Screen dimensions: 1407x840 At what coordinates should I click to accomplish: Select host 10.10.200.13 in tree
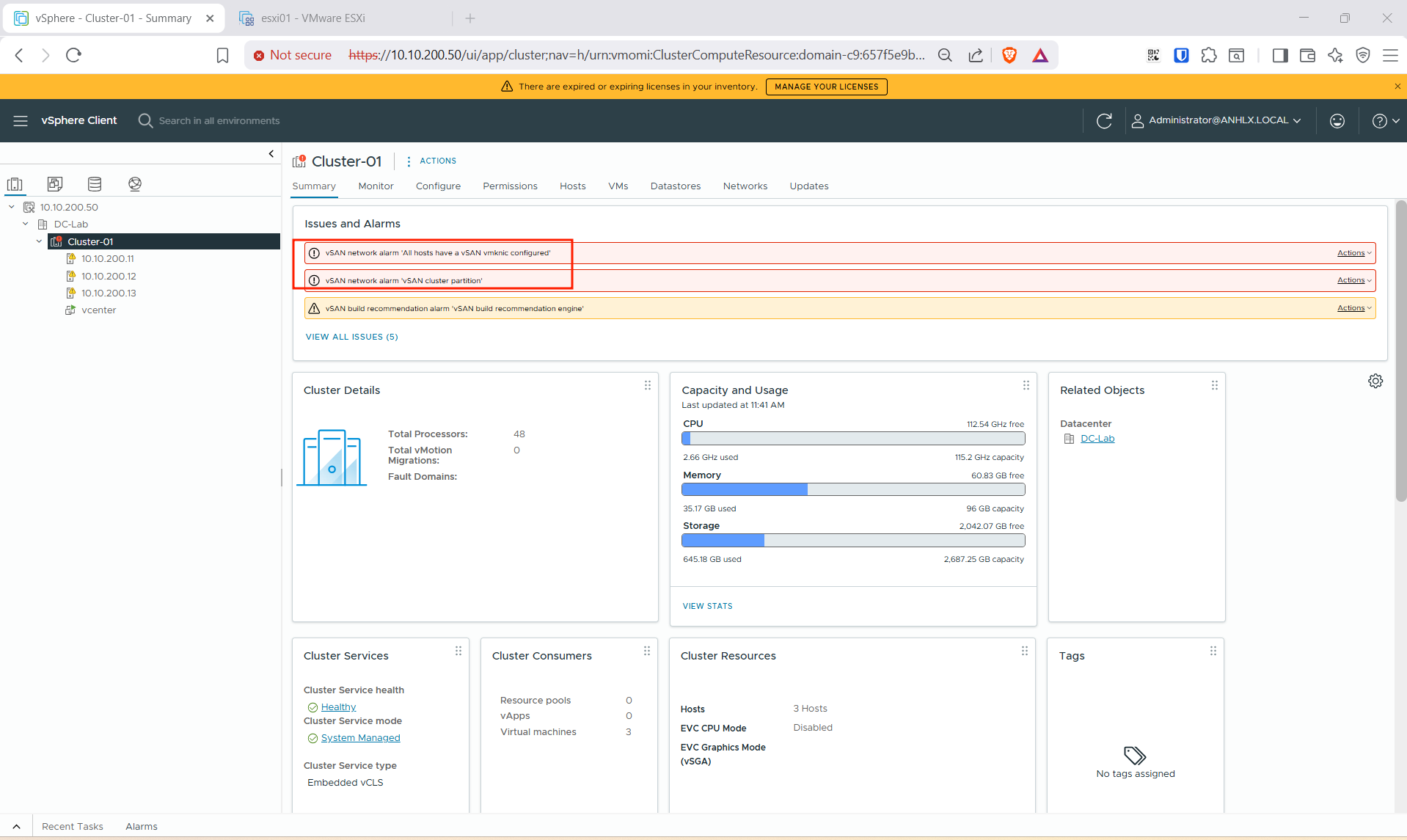(x=109, y=293)
